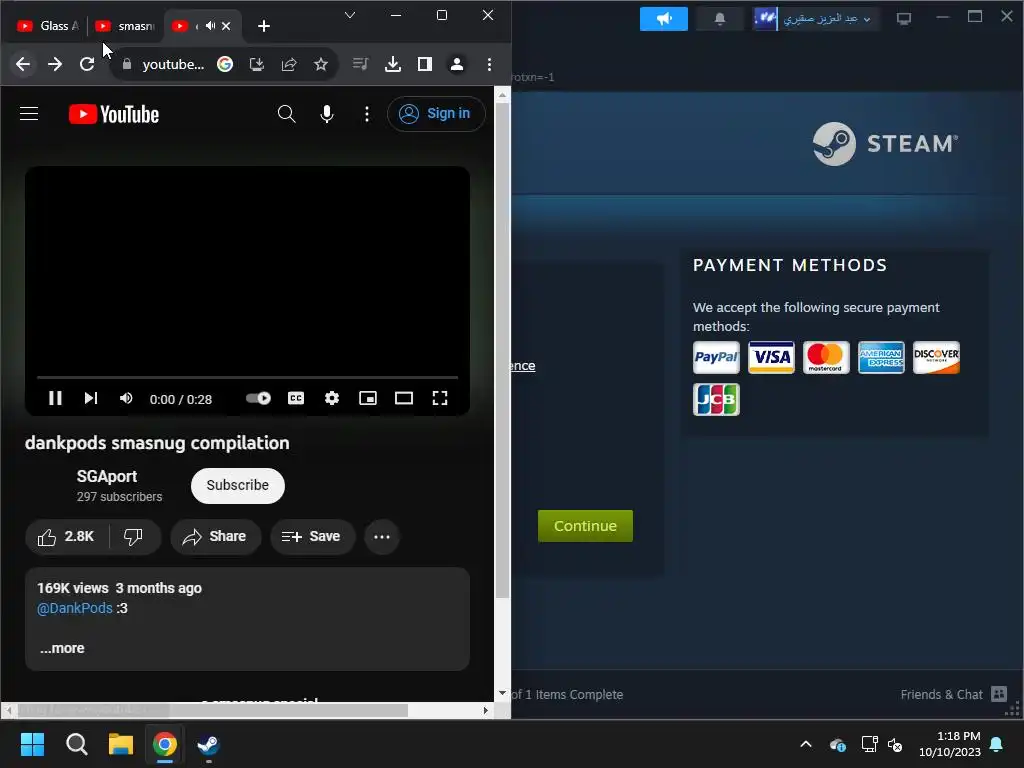Screen dimensions: 1024x768
Task: Toggle Chrome side panel
Action: (x=424, y=64)
